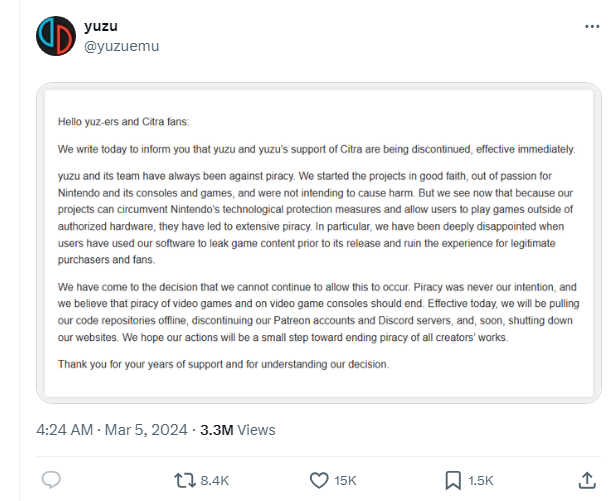Click the 15K likes count

point(345,481)
